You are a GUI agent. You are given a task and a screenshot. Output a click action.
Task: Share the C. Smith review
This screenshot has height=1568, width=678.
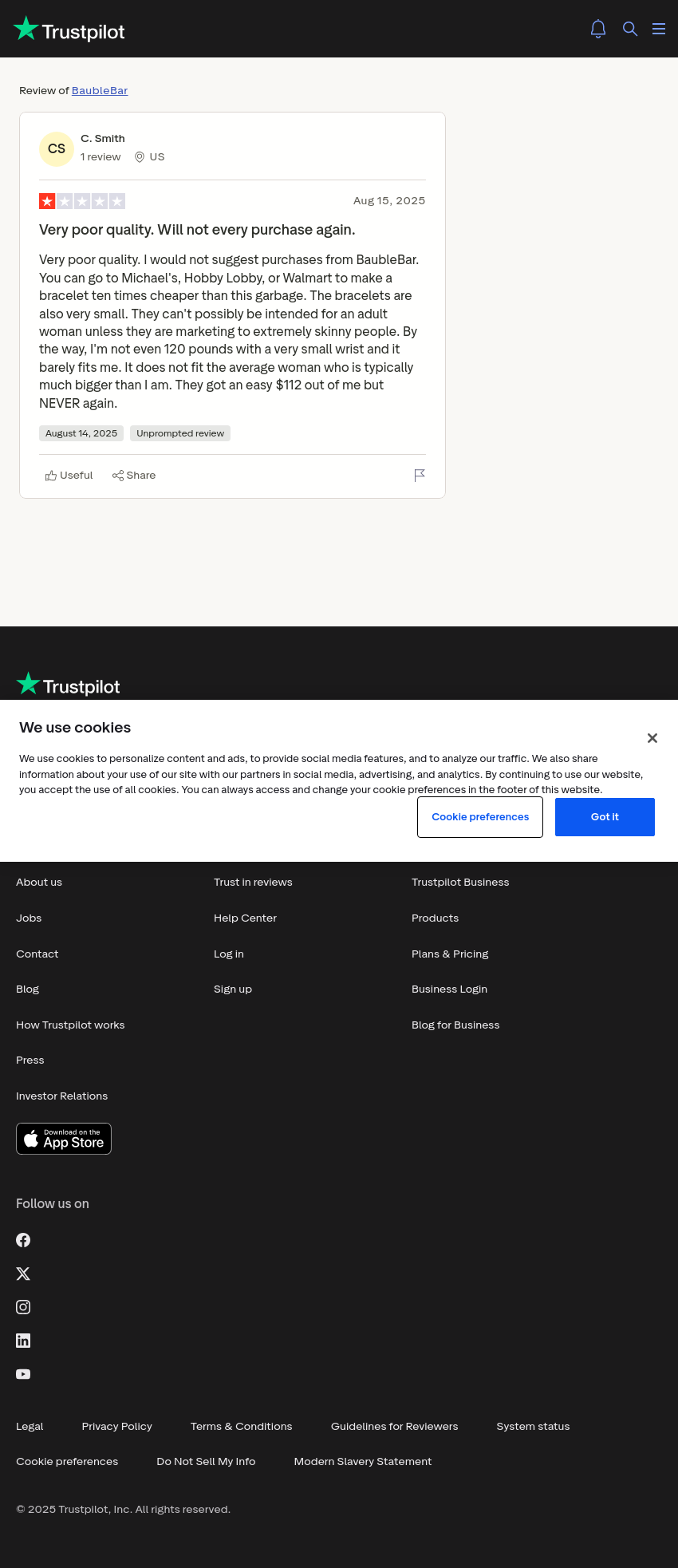click(134, 476)
